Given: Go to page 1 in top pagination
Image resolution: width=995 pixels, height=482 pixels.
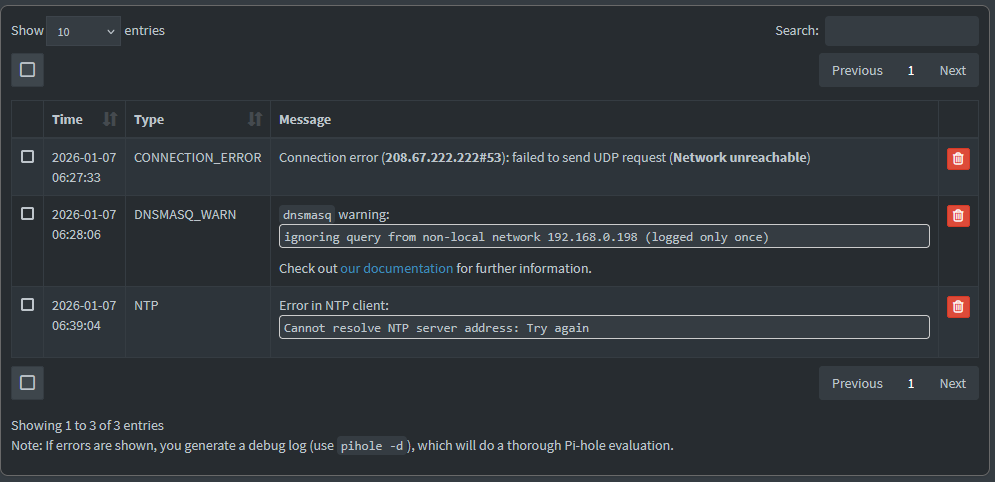Looking at the screenshot, I should [x=911, y=70].
